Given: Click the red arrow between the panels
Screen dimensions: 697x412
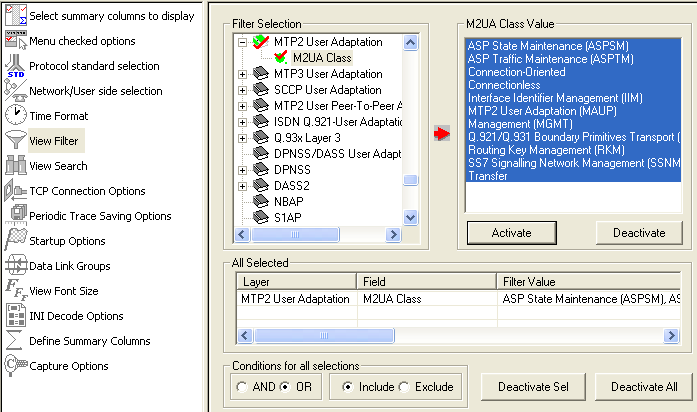Looking at the screenshot, I should pyautogui.click(x=442, y=133).
